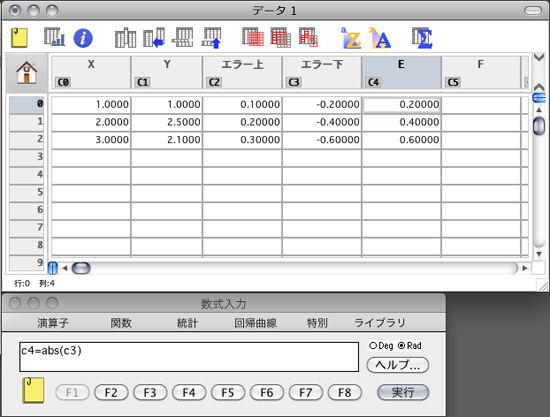
Task: Select the Rad radio button
Action: click(x=402, y=346)
